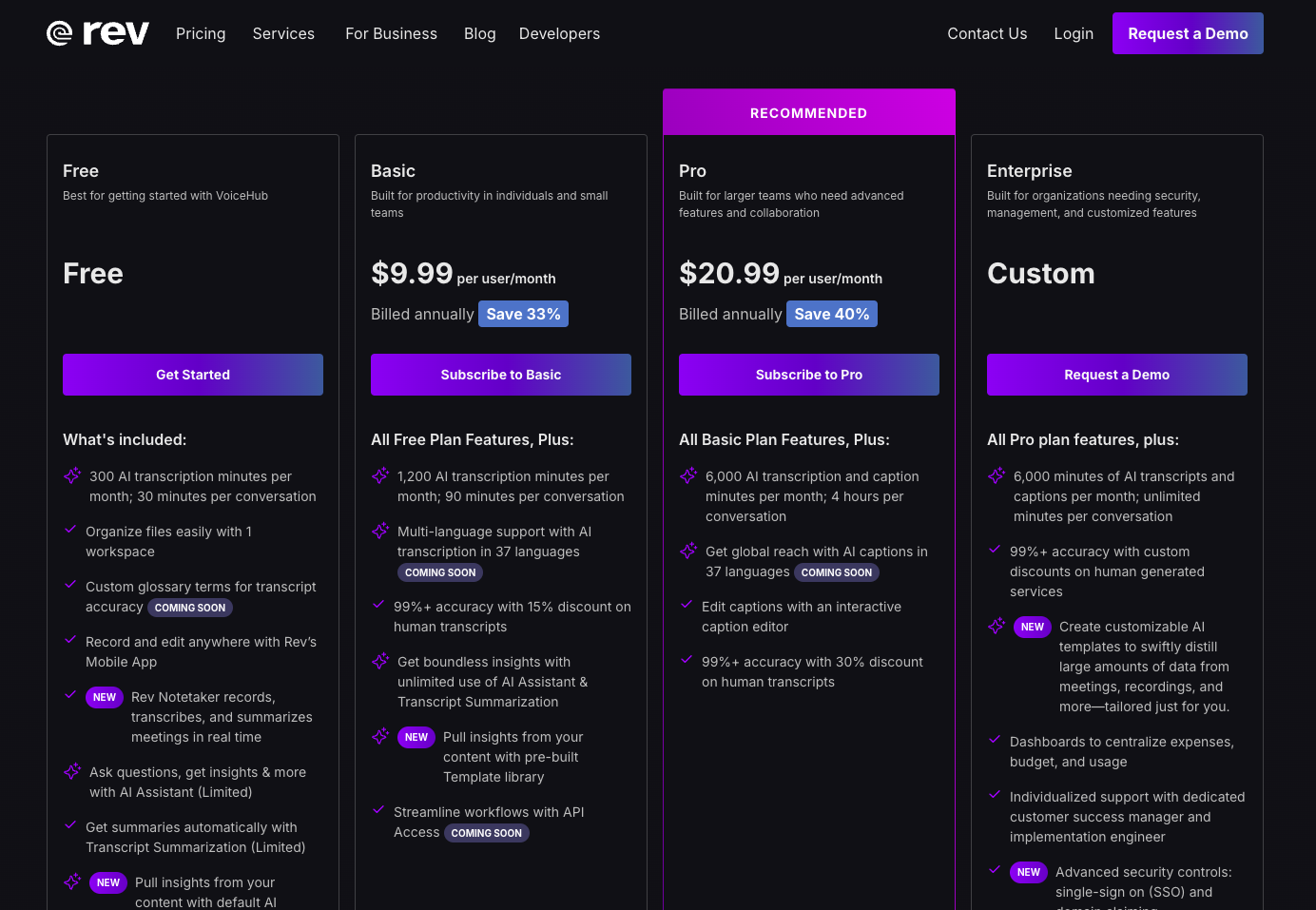The image size is (1316, 910).
Task: Click sparkle icon beside 6,000 AI transcription and caption
Action: click(688, 475)
